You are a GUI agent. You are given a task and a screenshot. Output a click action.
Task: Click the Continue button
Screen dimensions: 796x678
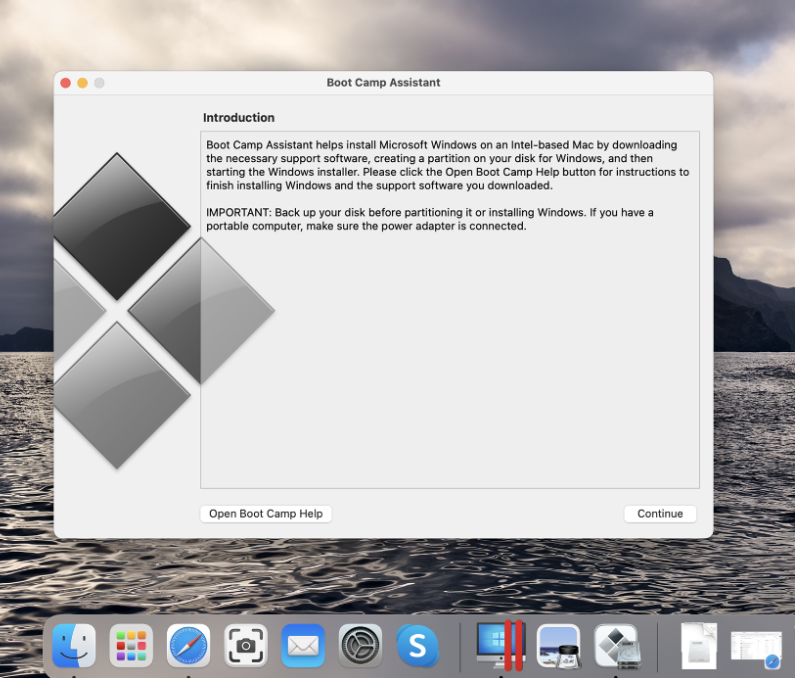tap(660, 514)
